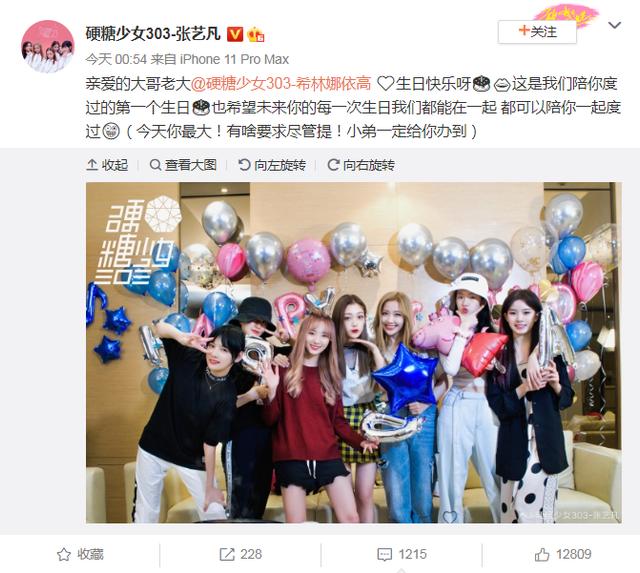Click the crown membership badge icon
640x573 pixels.
tap(256, 34)
